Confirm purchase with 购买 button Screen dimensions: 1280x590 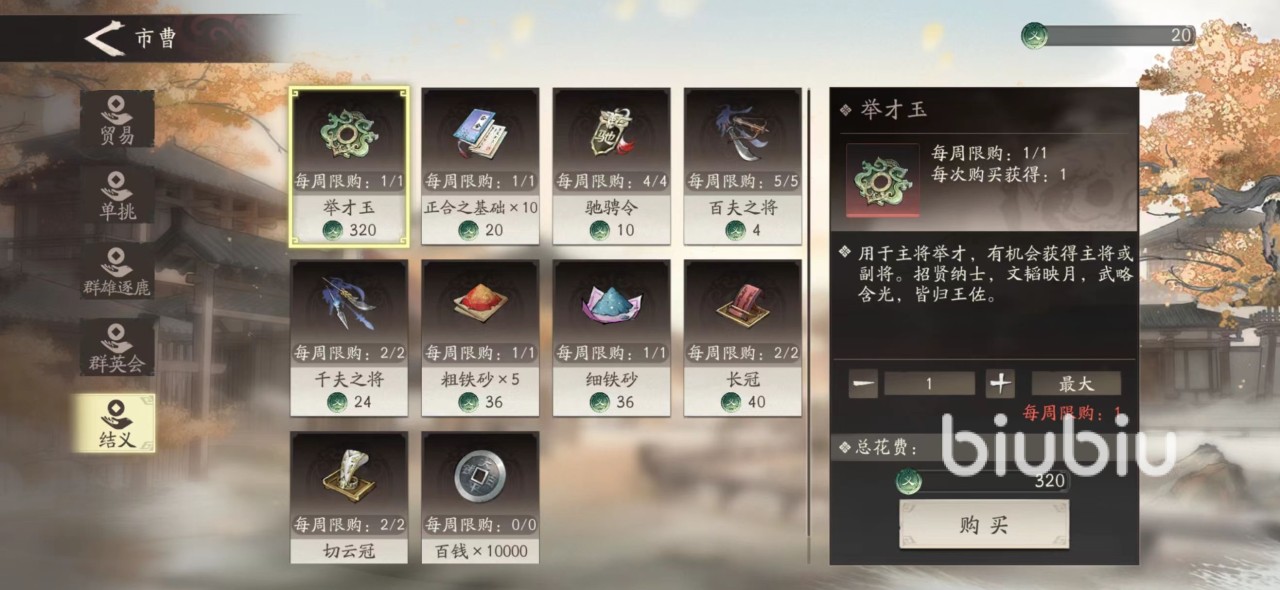click(x=984, y=525)
